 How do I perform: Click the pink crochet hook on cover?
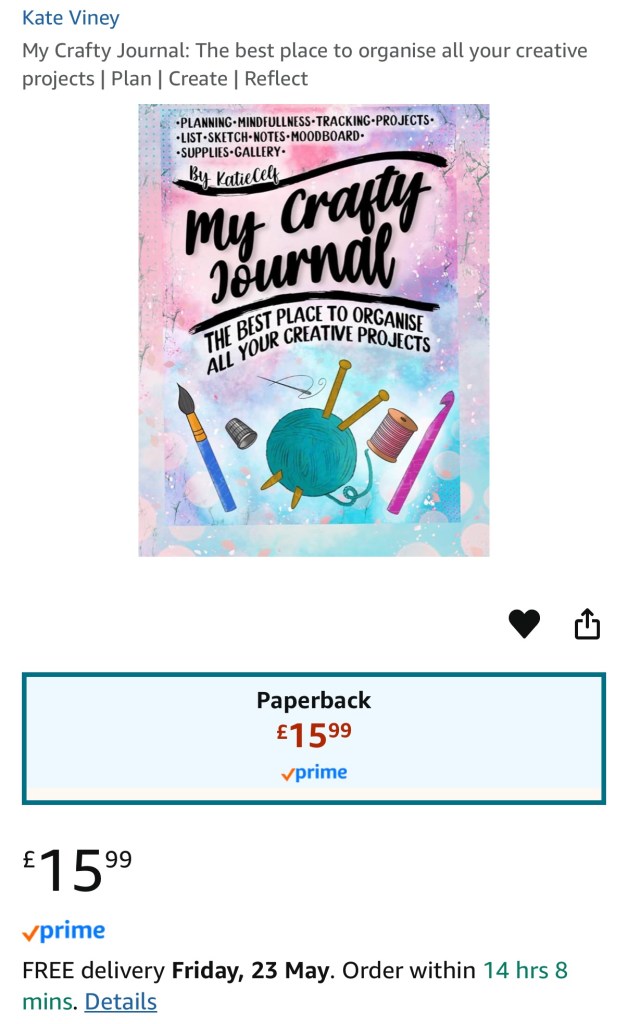pyautogui.click(x=421, y=452)
